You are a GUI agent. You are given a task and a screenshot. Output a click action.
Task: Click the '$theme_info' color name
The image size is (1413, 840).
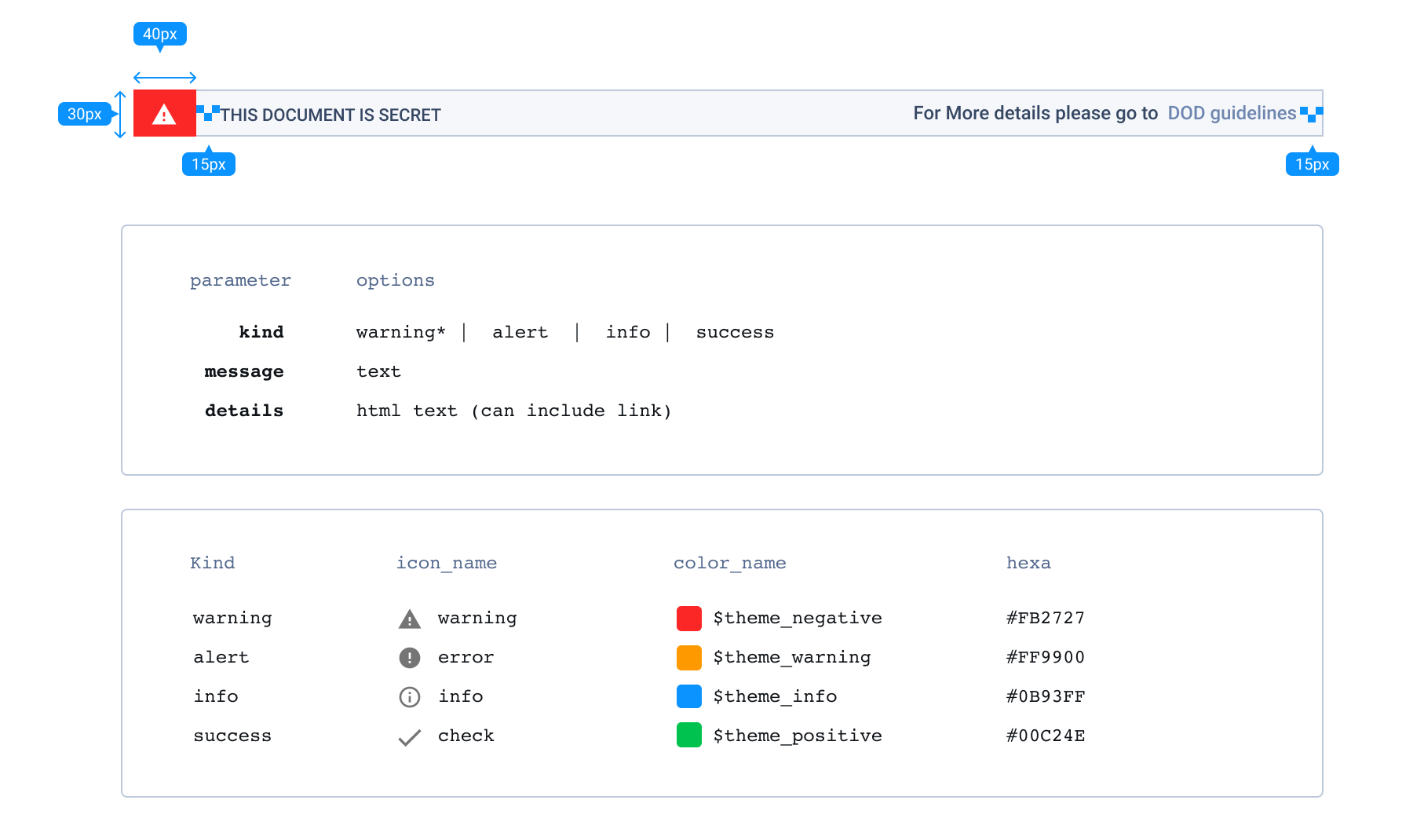click(x=775, y=697)
